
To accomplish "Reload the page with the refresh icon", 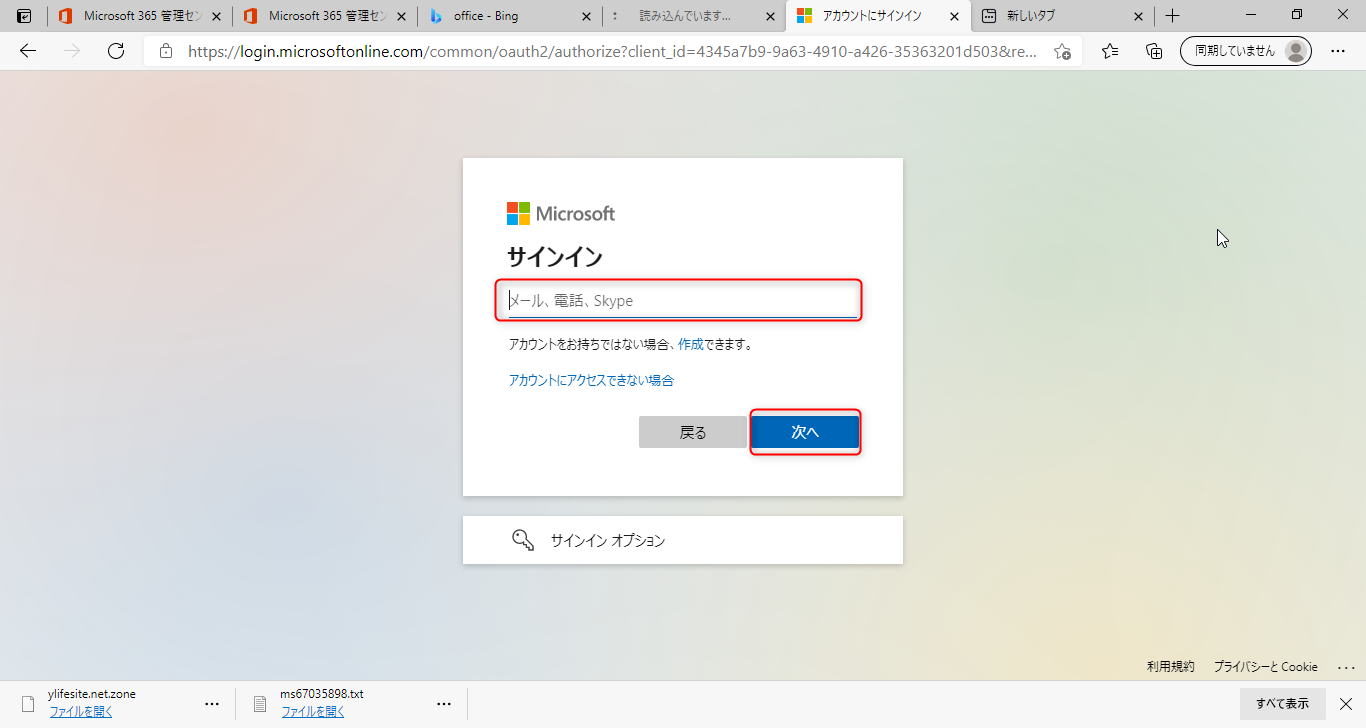I will click(116, 51).
